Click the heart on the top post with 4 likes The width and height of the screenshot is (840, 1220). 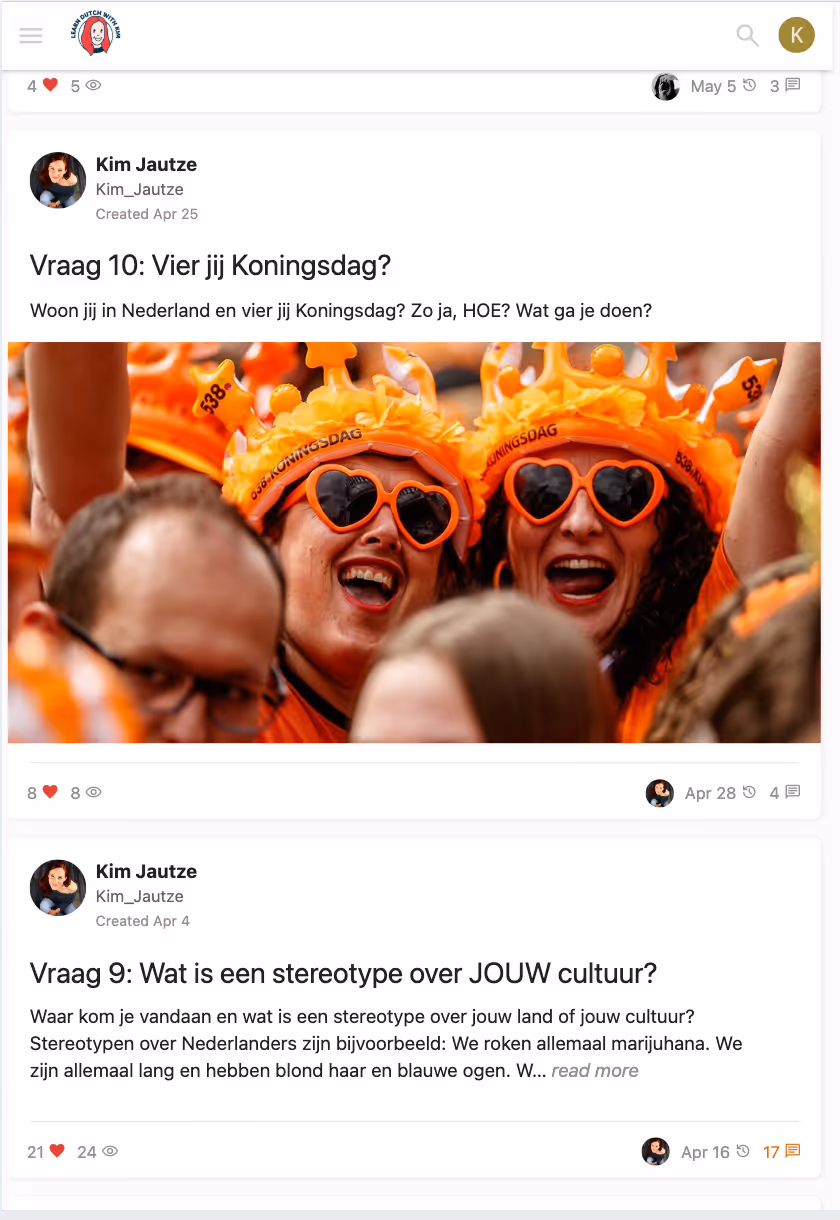click(50, 85)
